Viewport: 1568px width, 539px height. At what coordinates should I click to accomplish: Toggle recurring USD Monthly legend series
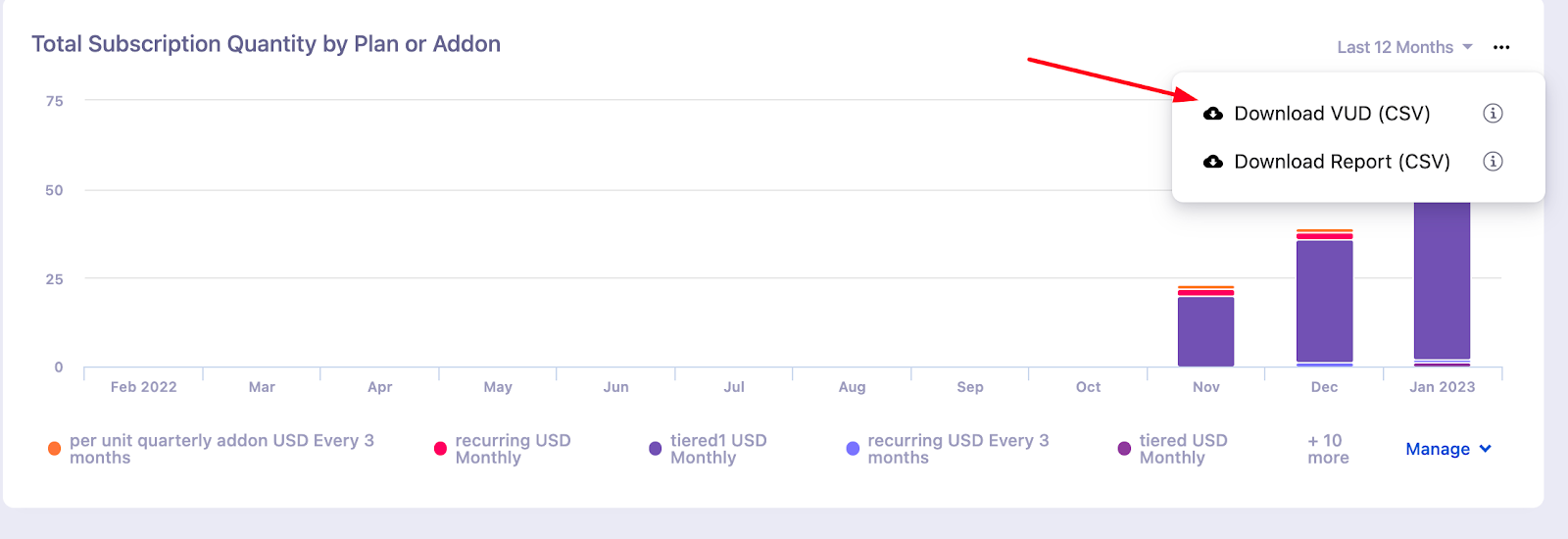pos(513,449)
